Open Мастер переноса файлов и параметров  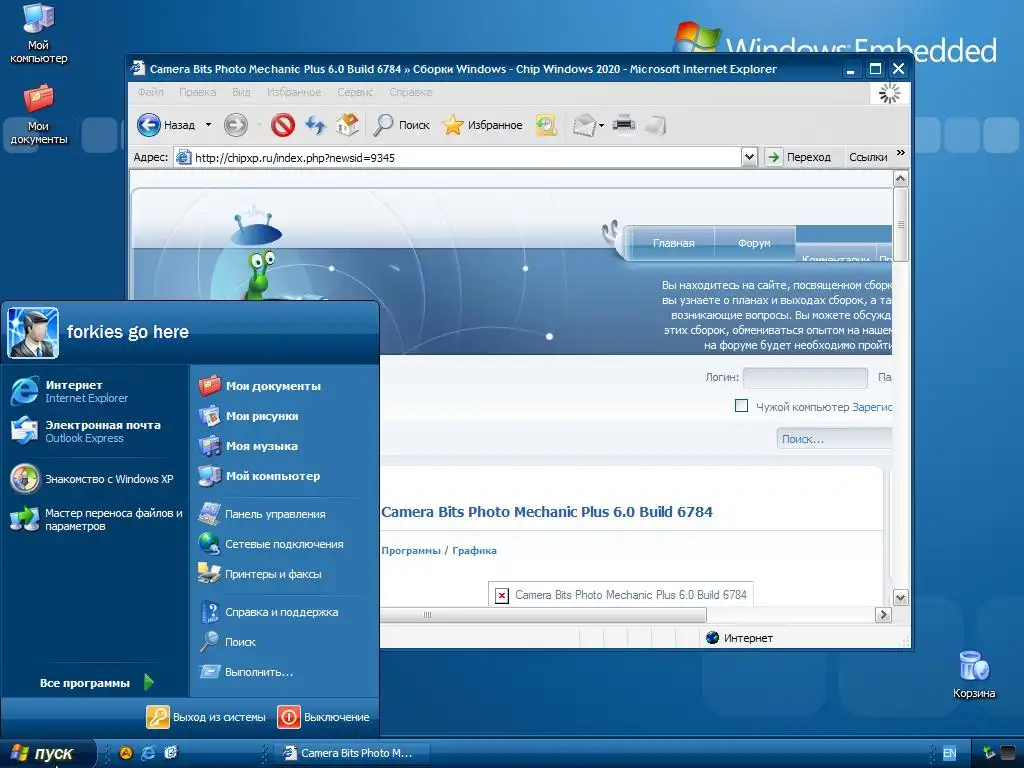(x=97, y=519)
